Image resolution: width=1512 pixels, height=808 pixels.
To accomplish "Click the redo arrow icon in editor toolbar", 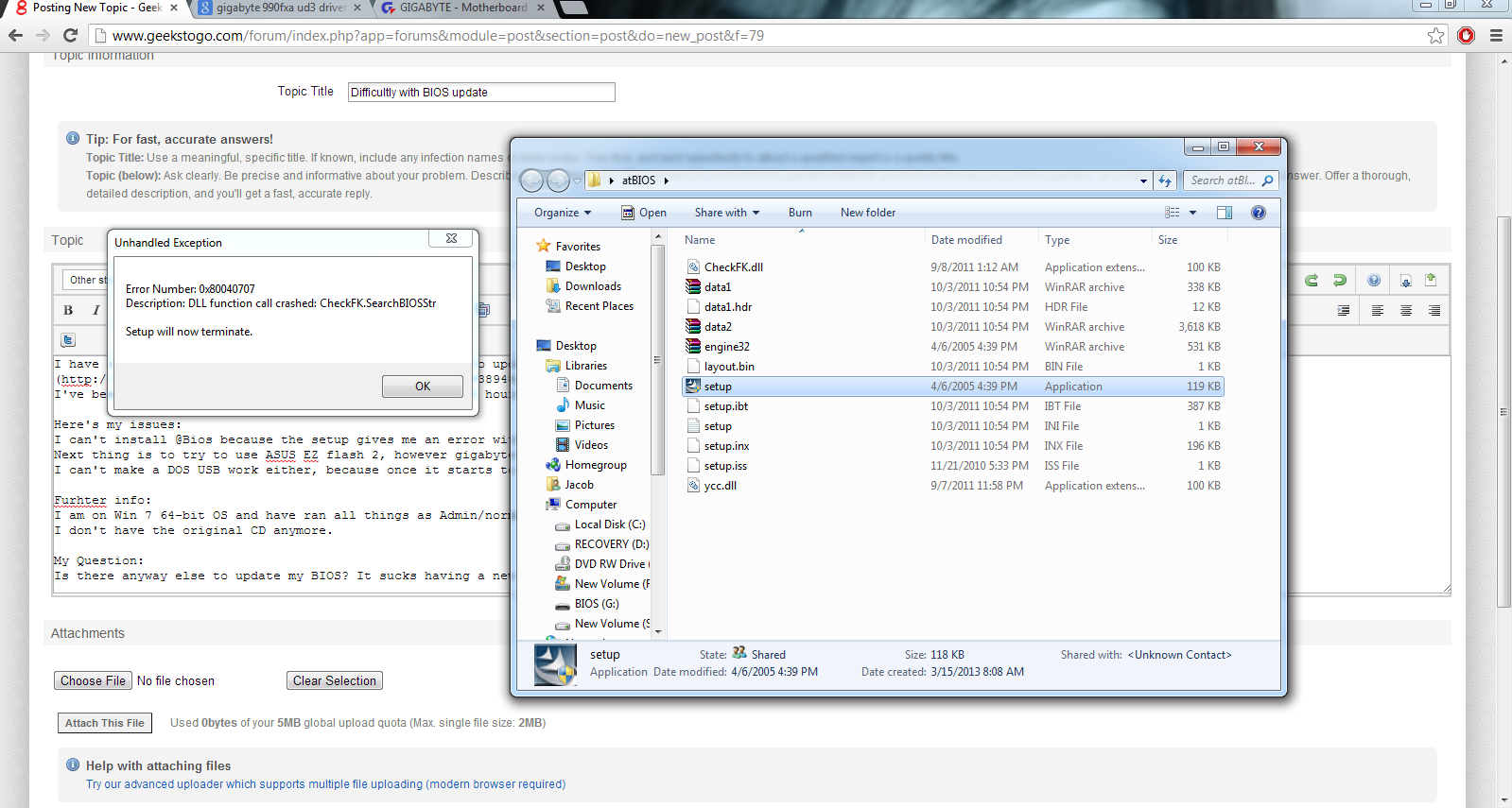I will tap(1340, 280).
